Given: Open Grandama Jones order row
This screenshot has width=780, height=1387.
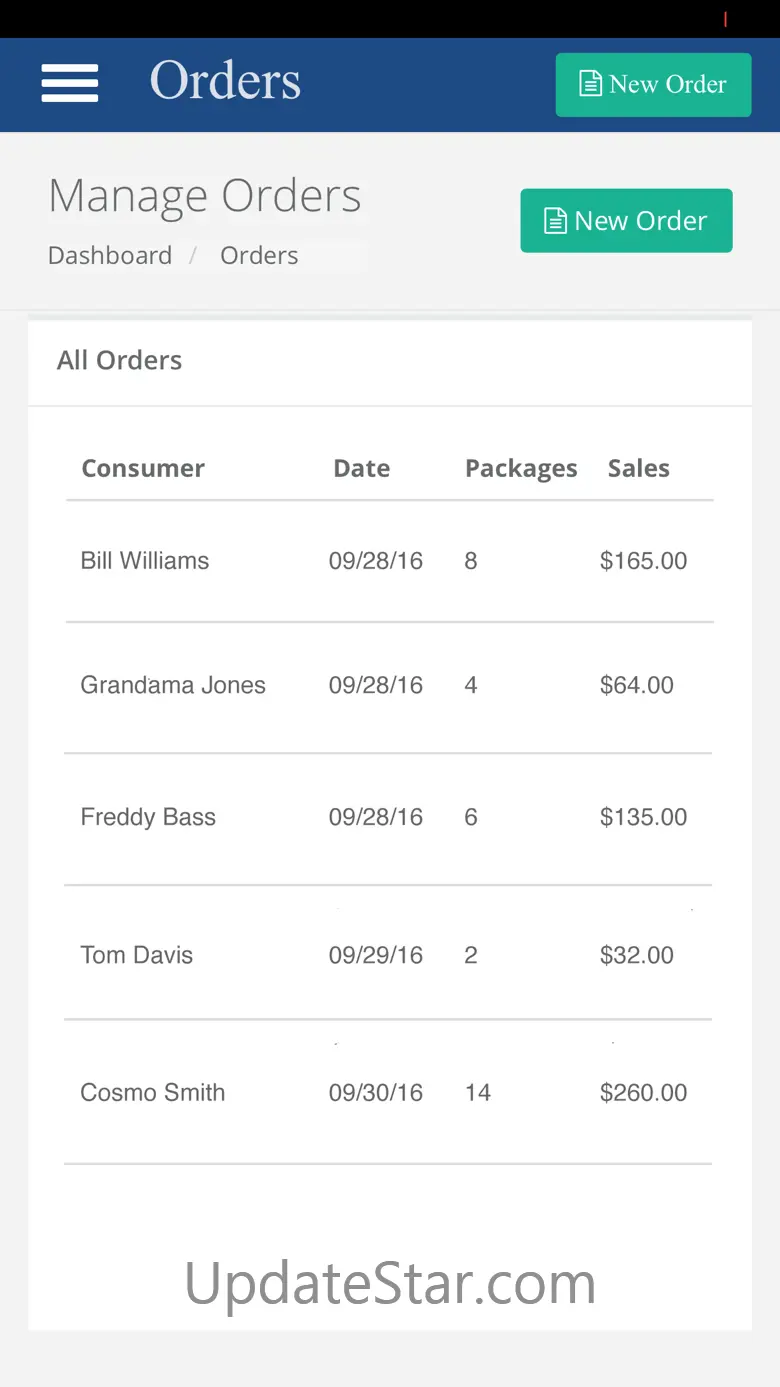Looking at the screenshot, I should pos(390,686).
